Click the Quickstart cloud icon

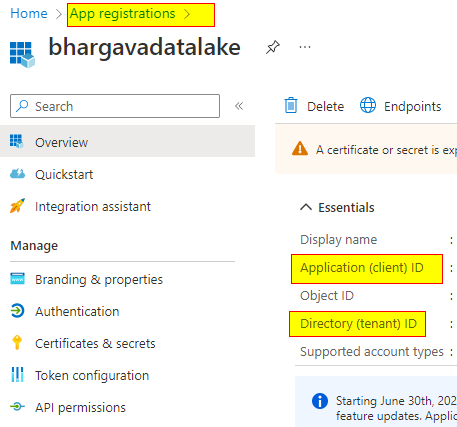point(17,174)
